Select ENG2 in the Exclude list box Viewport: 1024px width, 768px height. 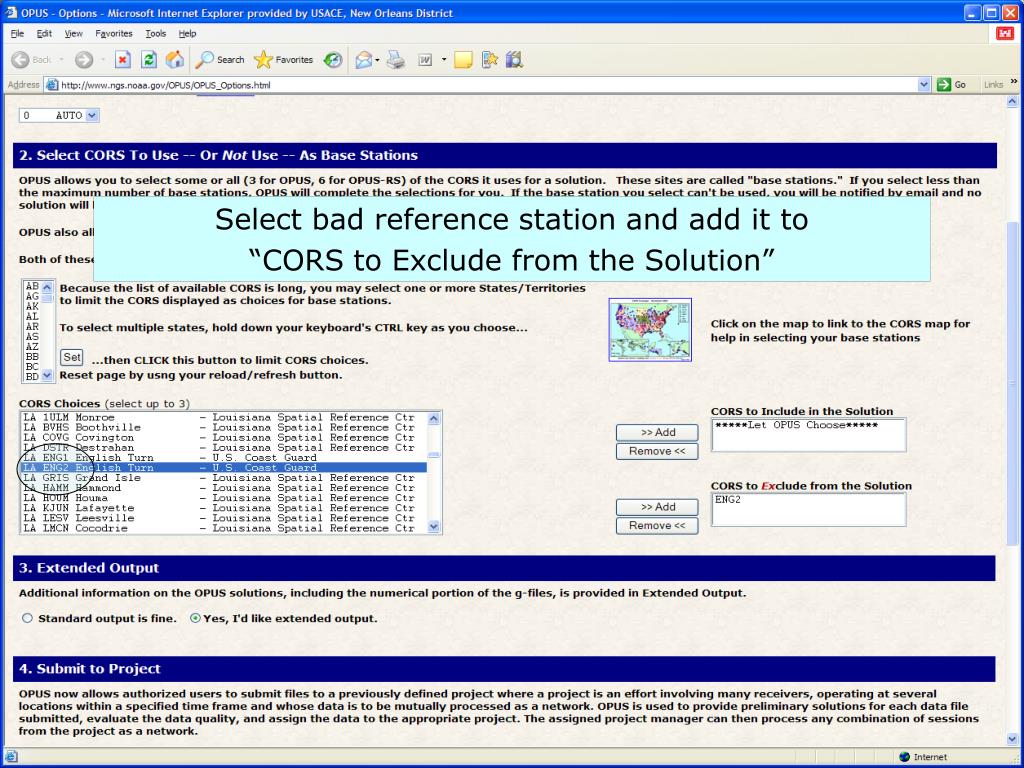[x=728, y=500]
